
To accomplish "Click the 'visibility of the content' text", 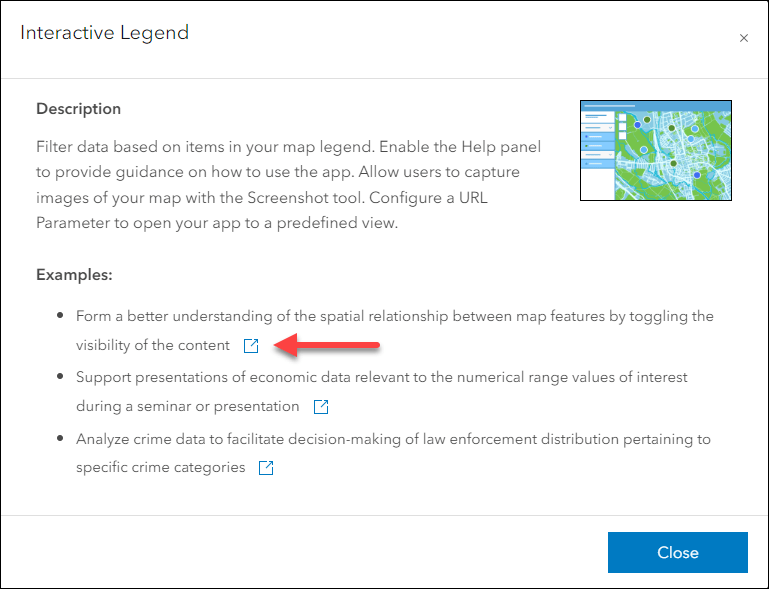I will 153,346.
